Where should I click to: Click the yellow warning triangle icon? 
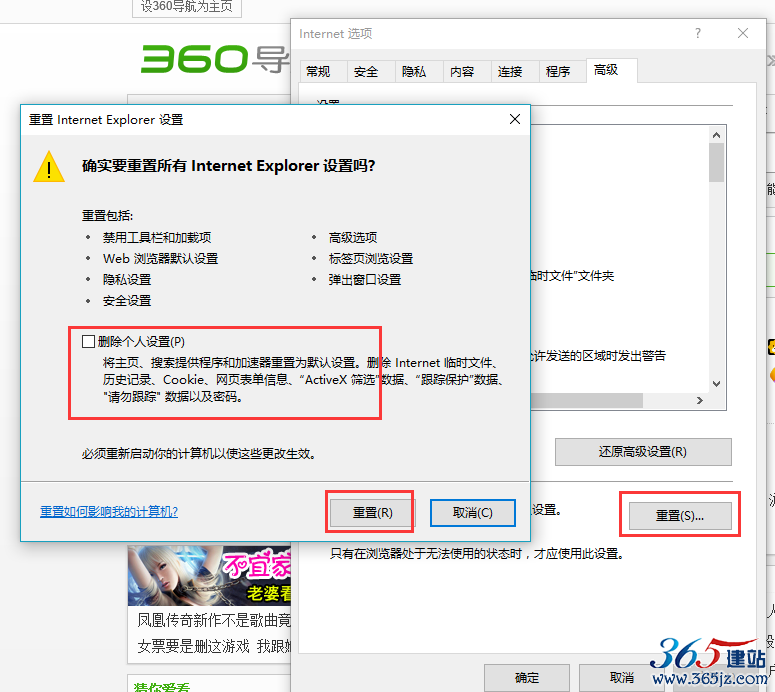tap(49, 167)
